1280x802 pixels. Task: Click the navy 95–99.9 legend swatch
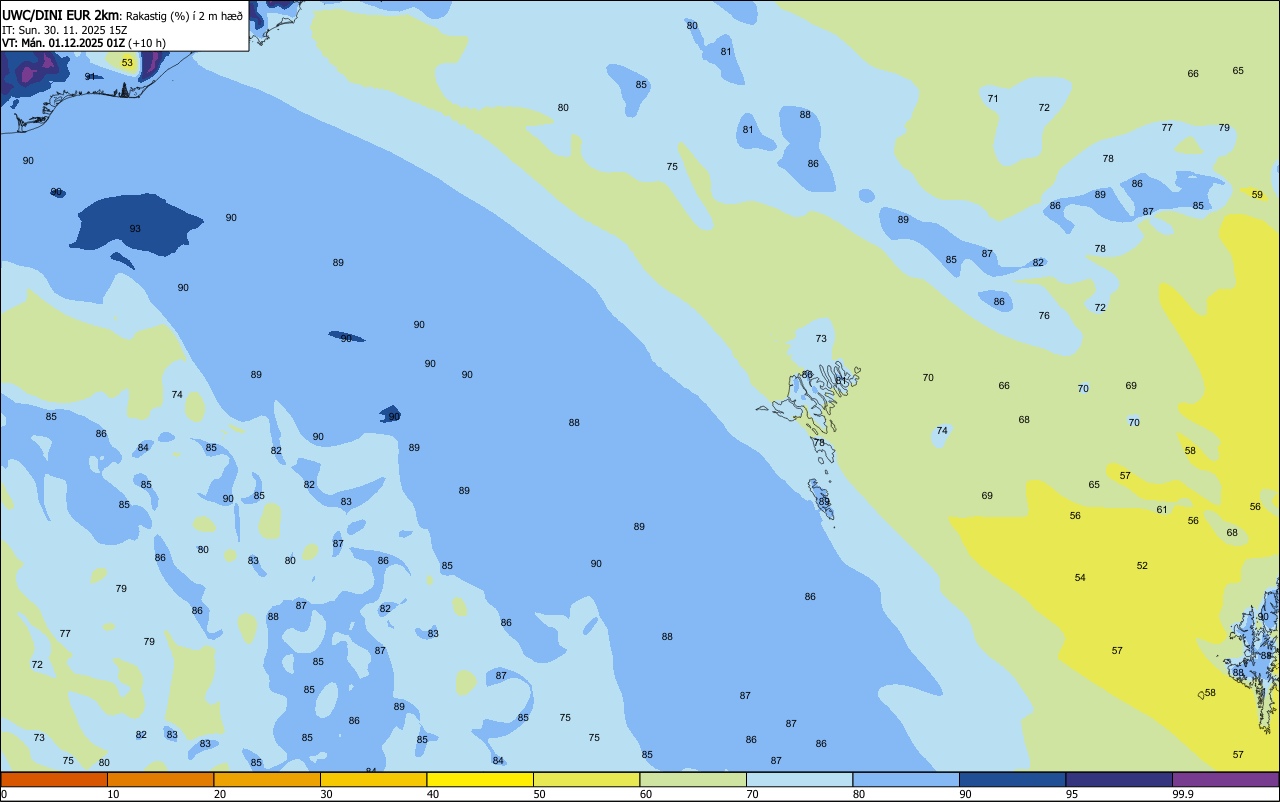point(1119,779)
